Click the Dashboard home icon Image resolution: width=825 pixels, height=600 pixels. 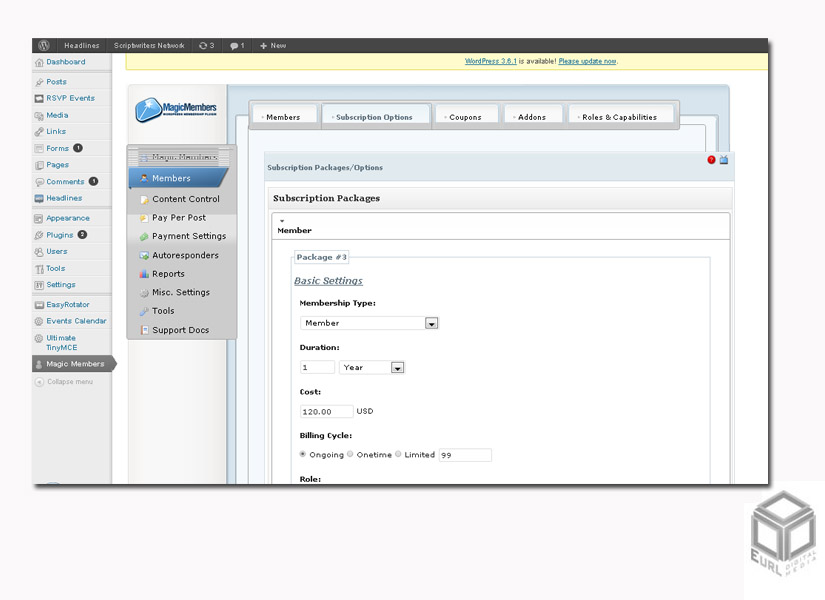tap(39, 63)
